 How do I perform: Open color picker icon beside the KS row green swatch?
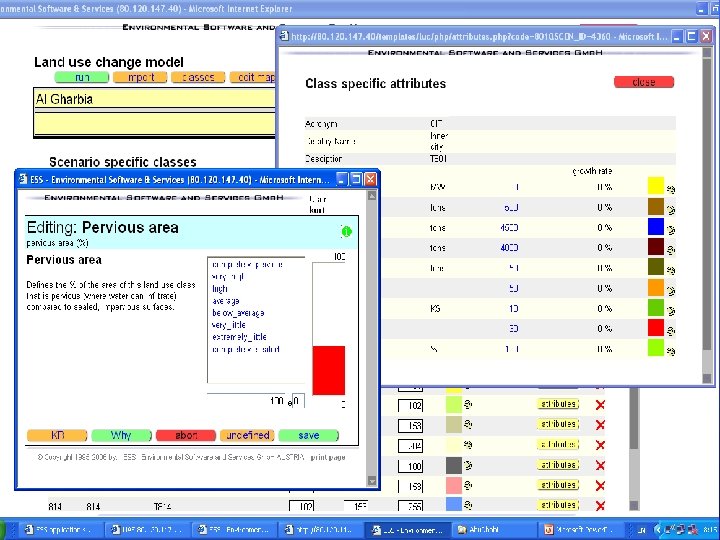pos(670,310)
